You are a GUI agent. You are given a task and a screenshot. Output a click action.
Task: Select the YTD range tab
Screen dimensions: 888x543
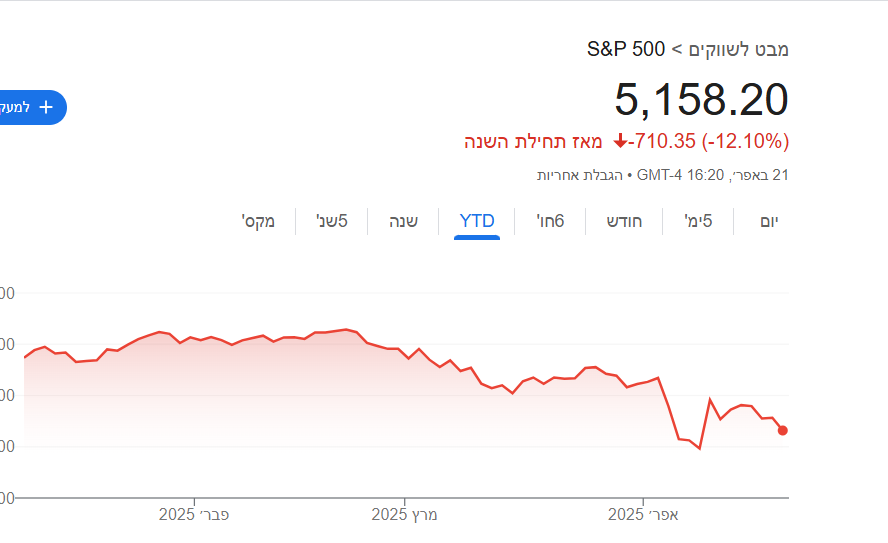[477, 221]
